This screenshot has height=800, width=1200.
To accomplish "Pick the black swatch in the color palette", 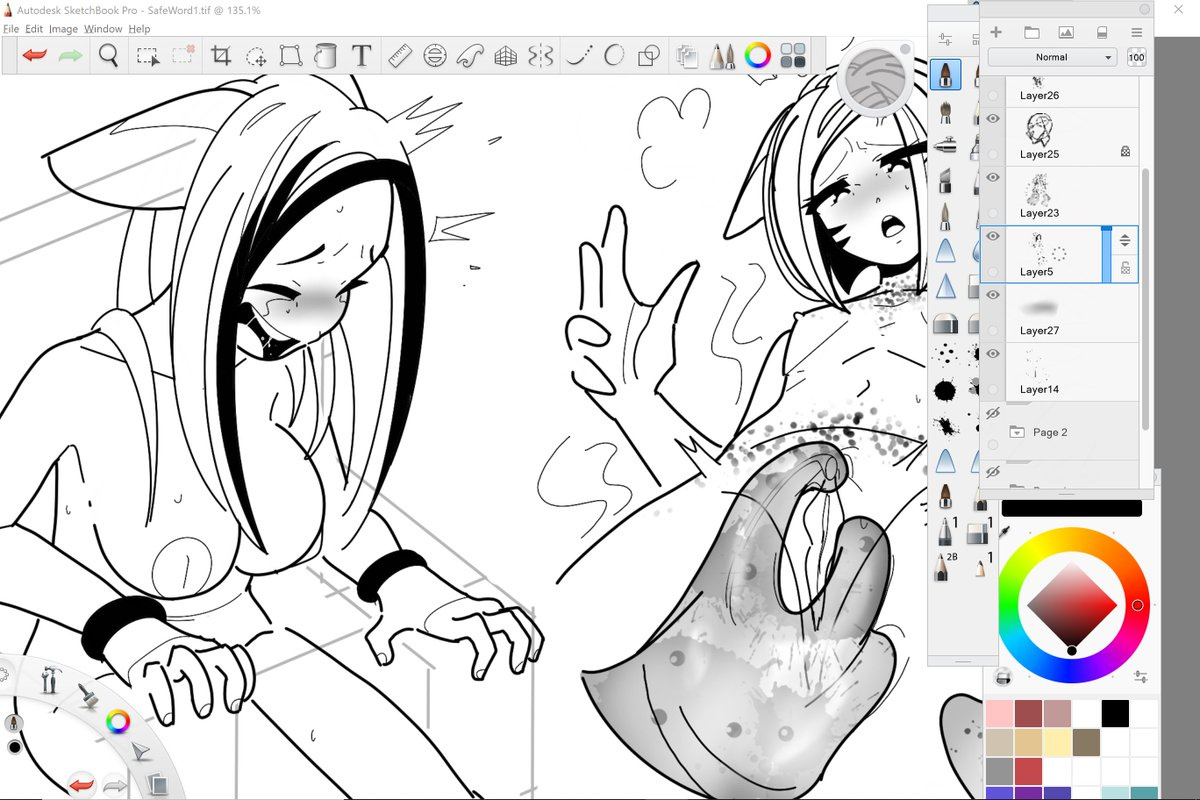I will click(x=1115, y=713).
